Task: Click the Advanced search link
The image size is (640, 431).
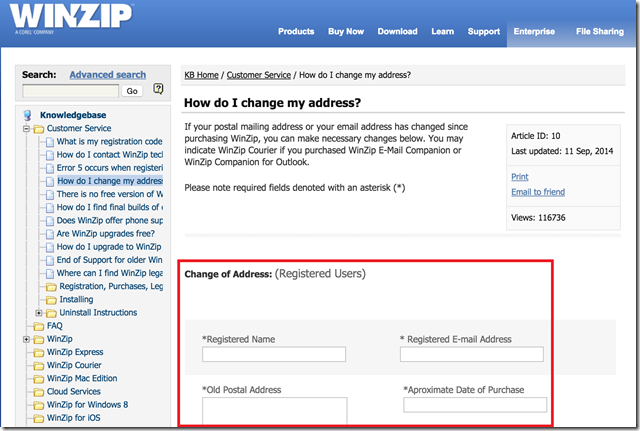Action: coord(107,75)
